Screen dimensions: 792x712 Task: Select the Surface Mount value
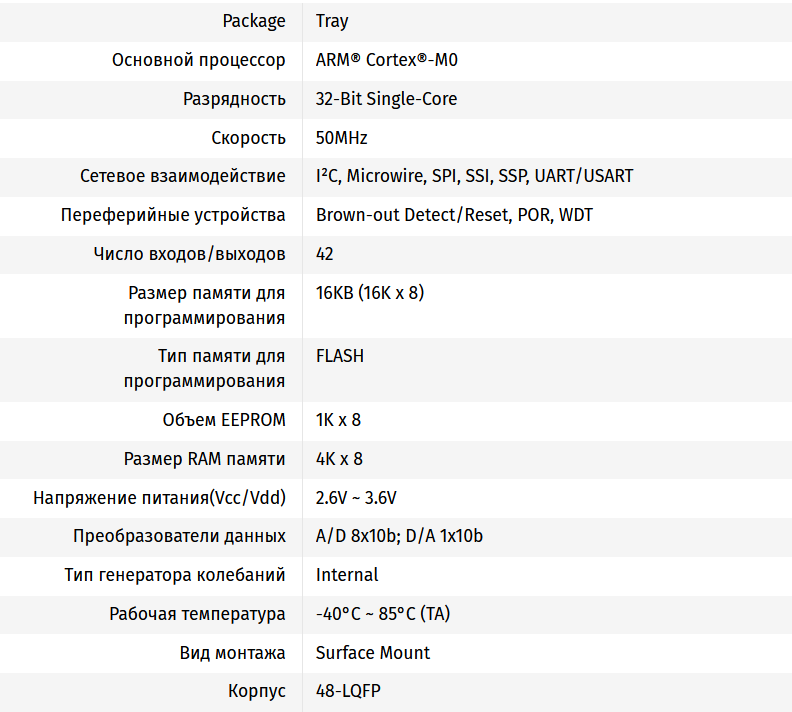pos(373,653)
